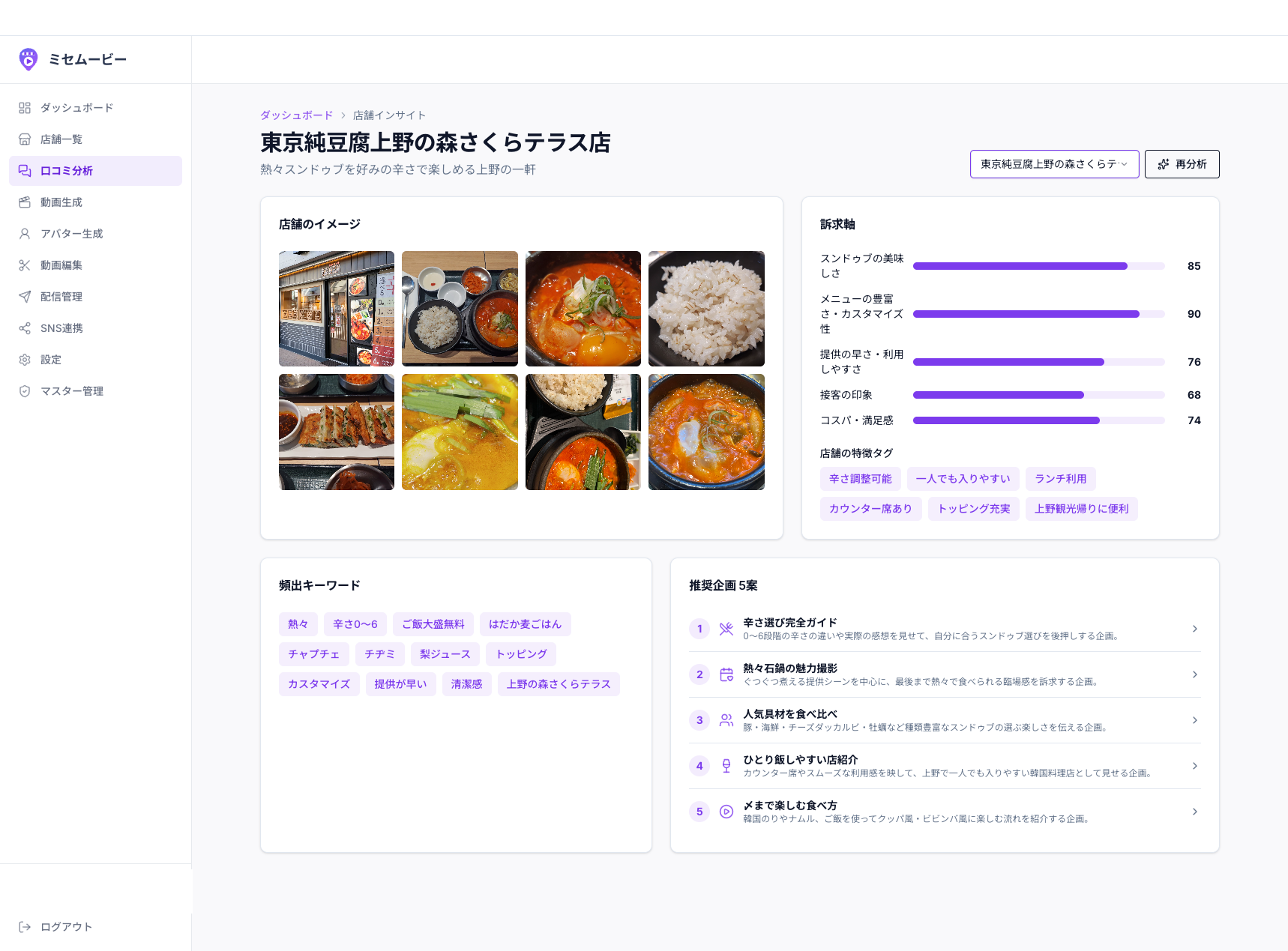Click the 熱々 keyword chip
The width and height of the screenshot is (1288, 951).
(x=298, y=624)
